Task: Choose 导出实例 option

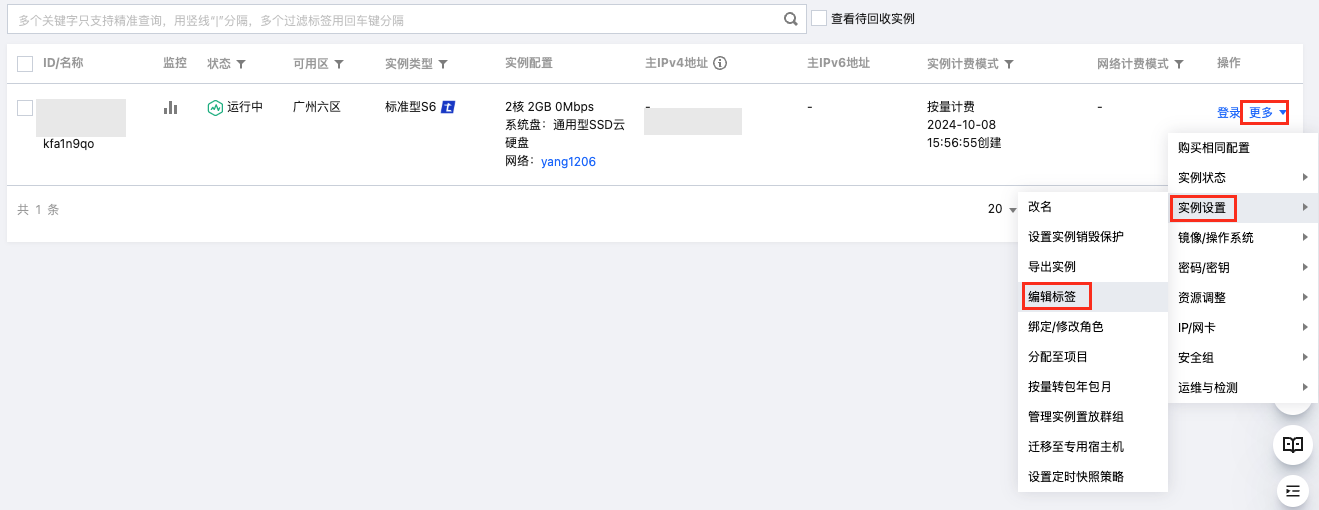Action: [x=1093, y=266]
